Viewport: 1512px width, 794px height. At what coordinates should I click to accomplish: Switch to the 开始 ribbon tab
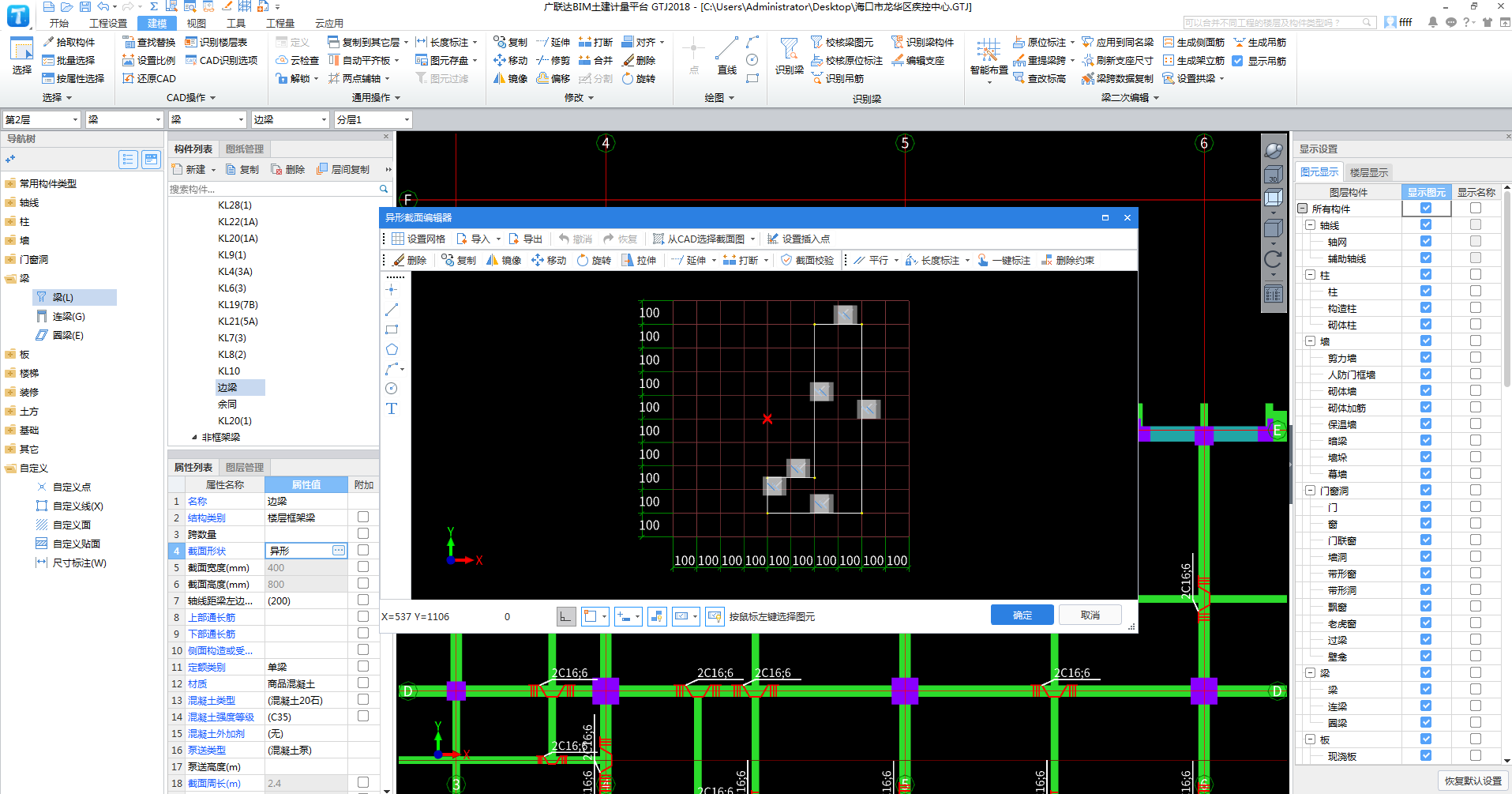(x=59, y=23)
